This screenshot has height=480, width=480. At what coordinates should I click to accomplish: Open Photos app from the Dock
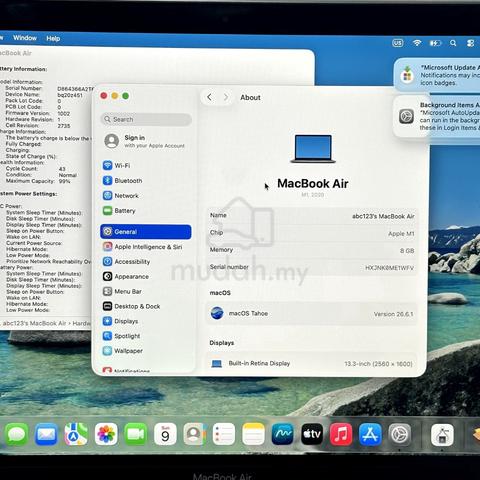[x=106, y=434]
